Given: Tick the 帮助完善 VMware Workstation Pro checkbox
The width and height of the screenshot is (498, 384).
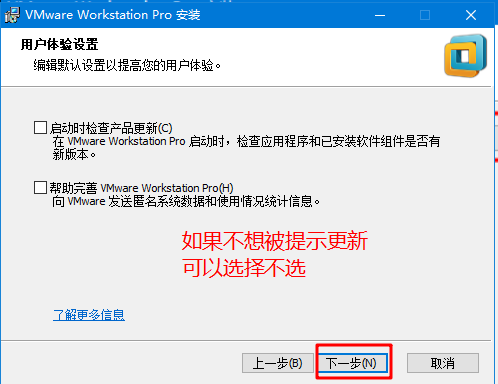Looking at the screenshot, I should (x=40, y=188).
